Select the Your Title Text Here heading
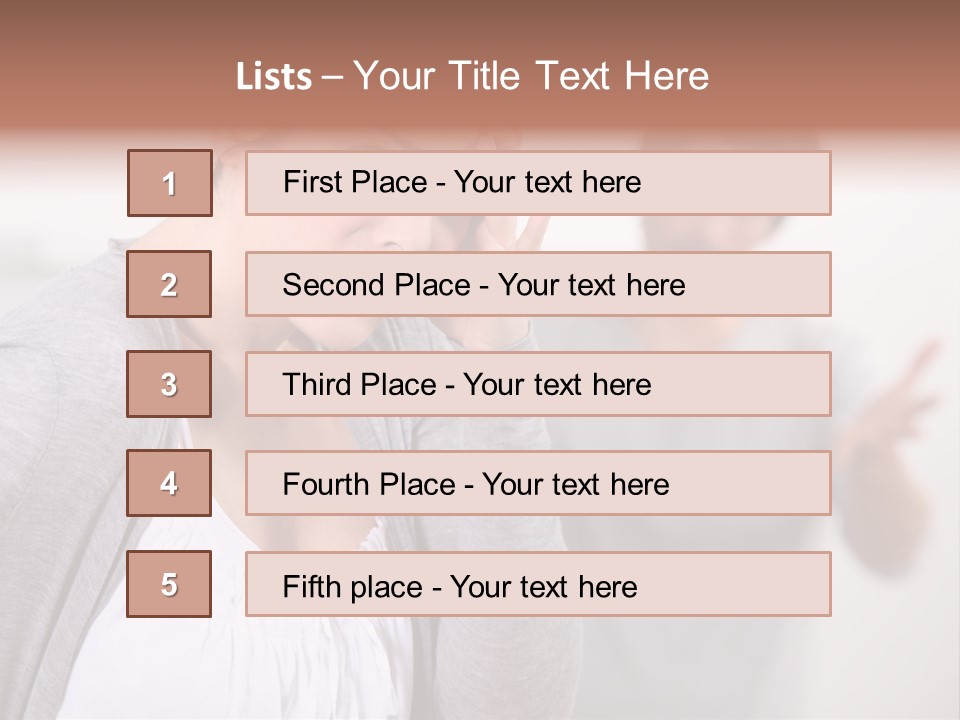The image size is (960, 720). [531, 77]
